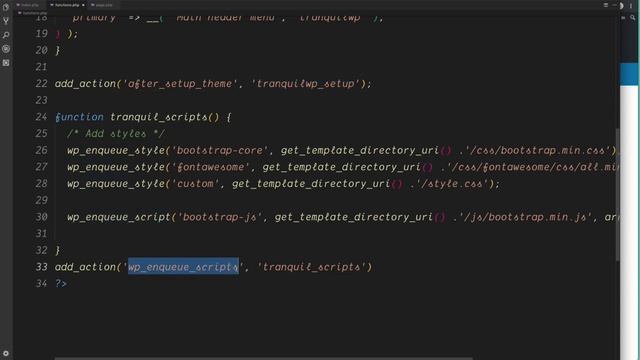Click '/js/bootstrap.min.js' string on line 30
This screenshot has width=640, height=360.
525,217
